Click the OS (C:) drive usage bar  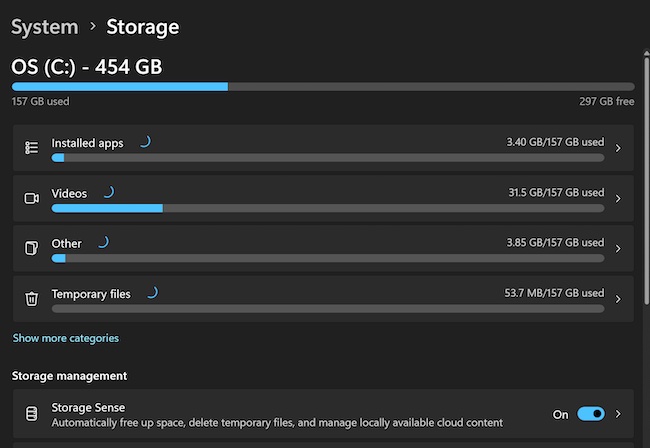pos(322,86)
